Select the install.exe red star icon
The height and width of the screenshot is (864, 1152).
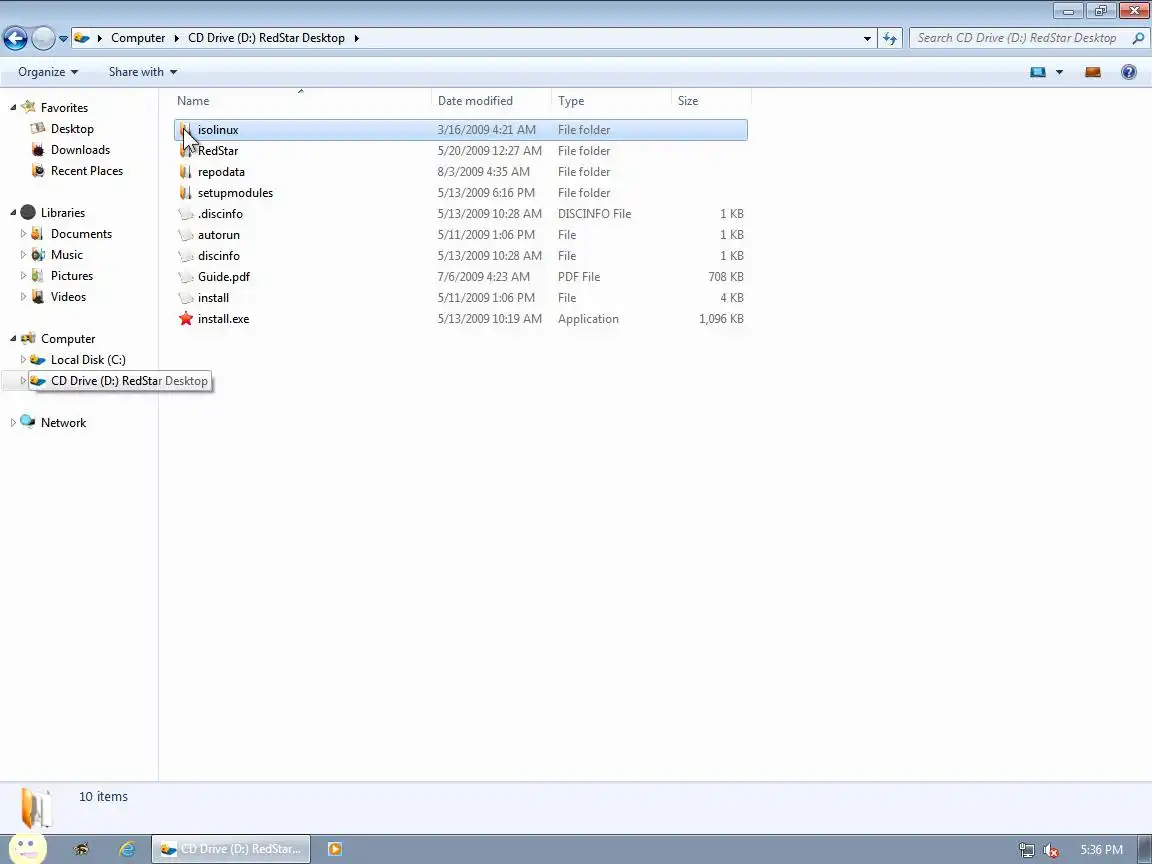point(186,319)
